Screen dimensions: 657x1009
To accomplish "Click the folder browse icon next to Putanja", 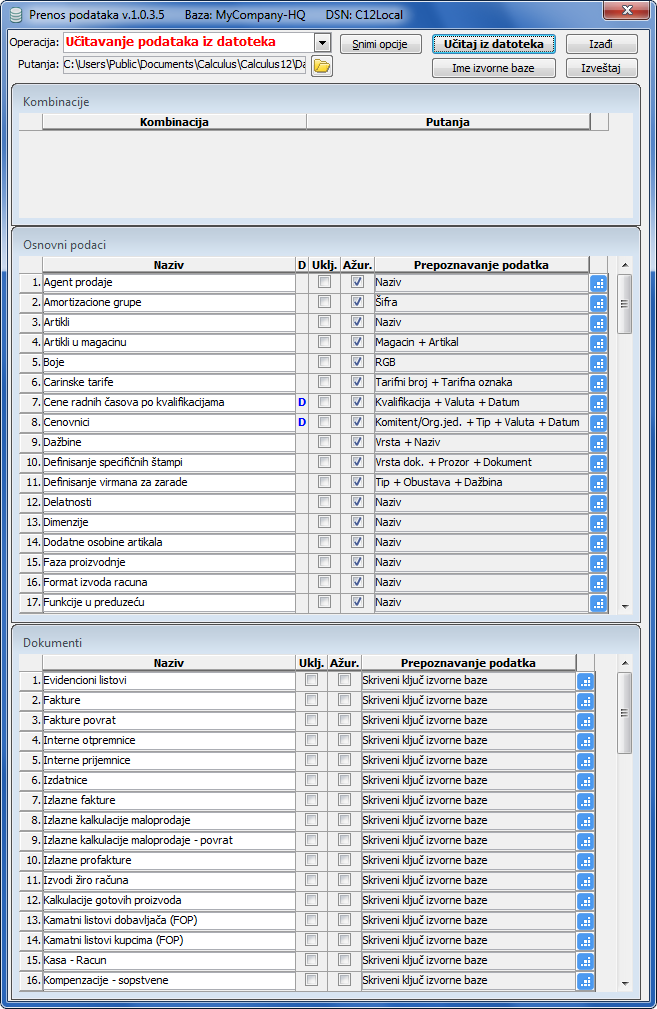I will (321, 66).
